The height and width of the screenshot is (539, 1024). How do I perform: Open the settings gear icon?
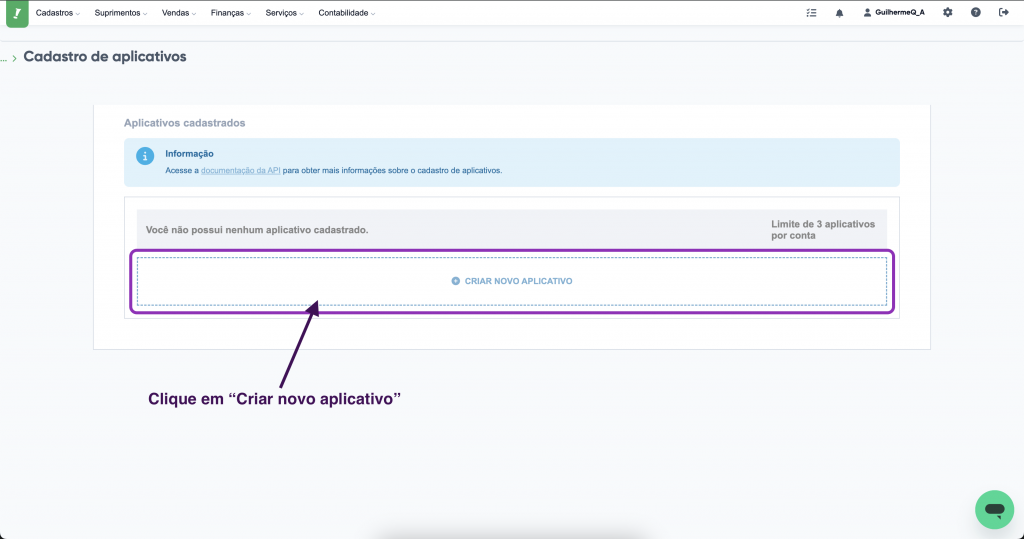[x=947, y=13]
